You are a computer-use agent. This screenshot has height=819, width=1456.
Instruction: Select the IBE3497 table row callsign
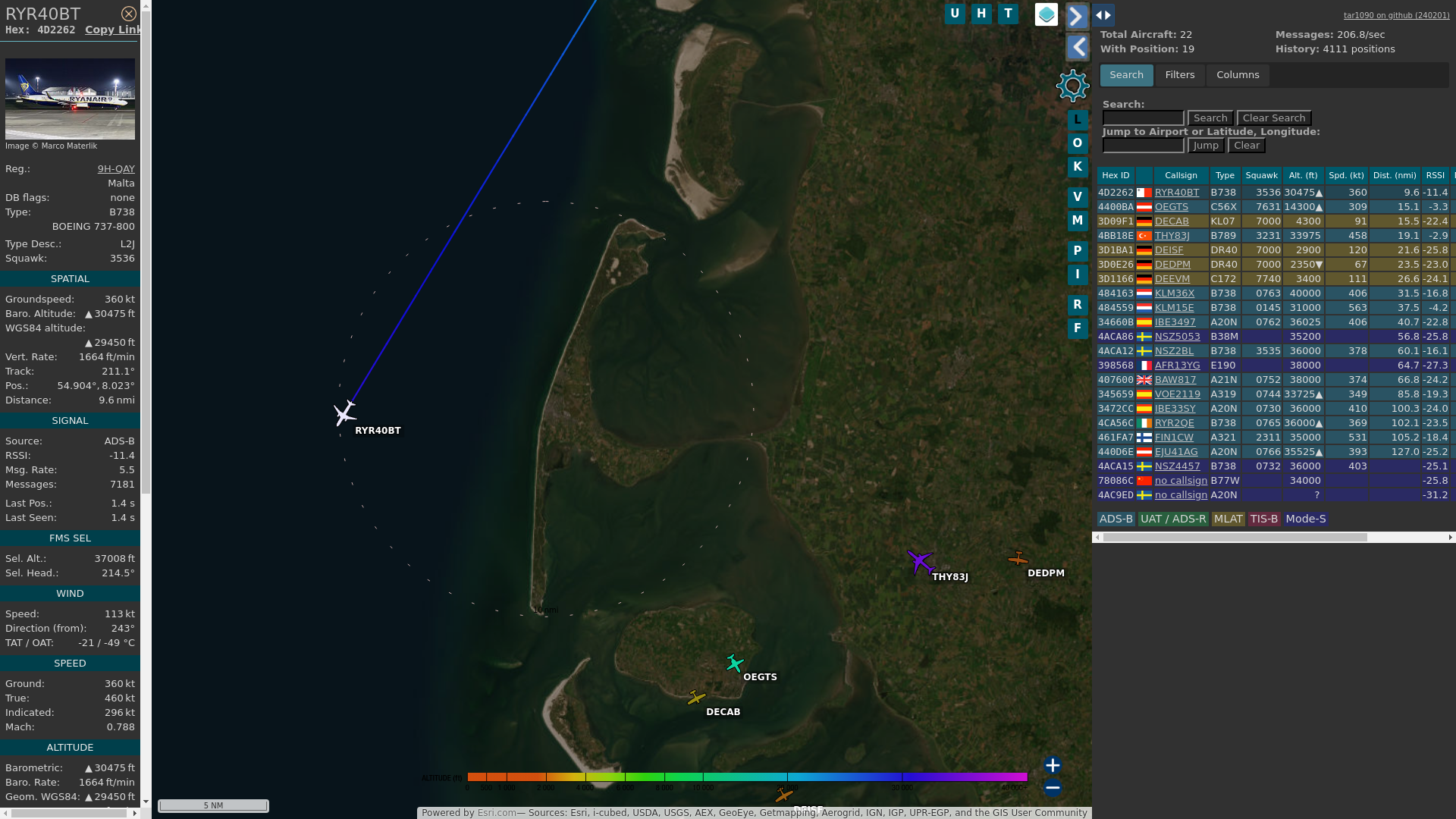coord(1175,322)
